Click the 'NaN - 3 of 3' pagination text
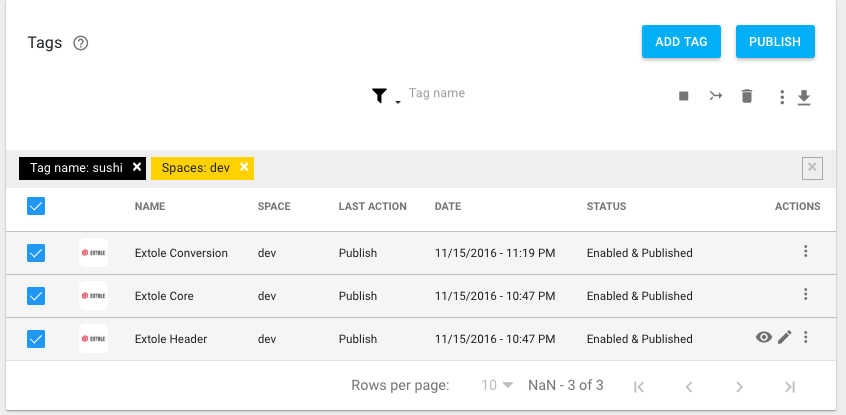The width and height of the screenshot is (846, 415). coord(566,385)
